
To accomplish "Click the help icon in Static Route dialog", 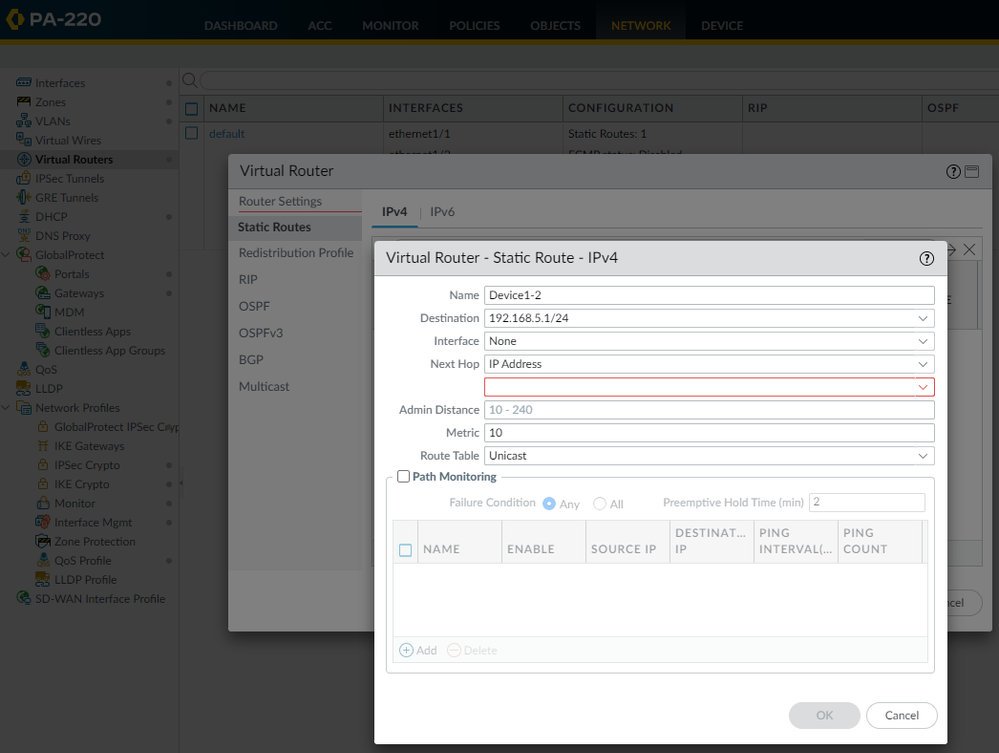I will pos(926,258).
